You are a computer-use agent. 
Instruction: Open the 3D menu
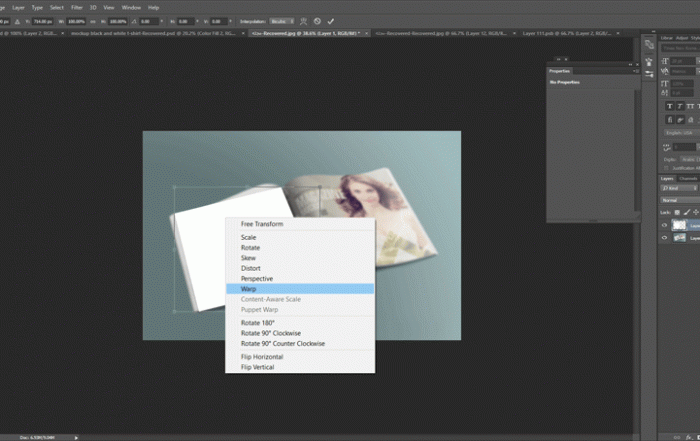click(93, 8)
